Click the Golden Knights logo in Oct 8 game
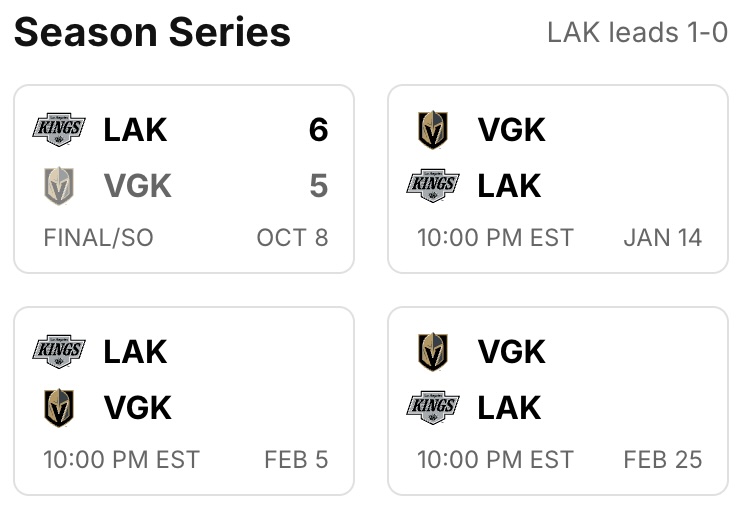Viewport: 754px width, 512px height. point(59,186)
